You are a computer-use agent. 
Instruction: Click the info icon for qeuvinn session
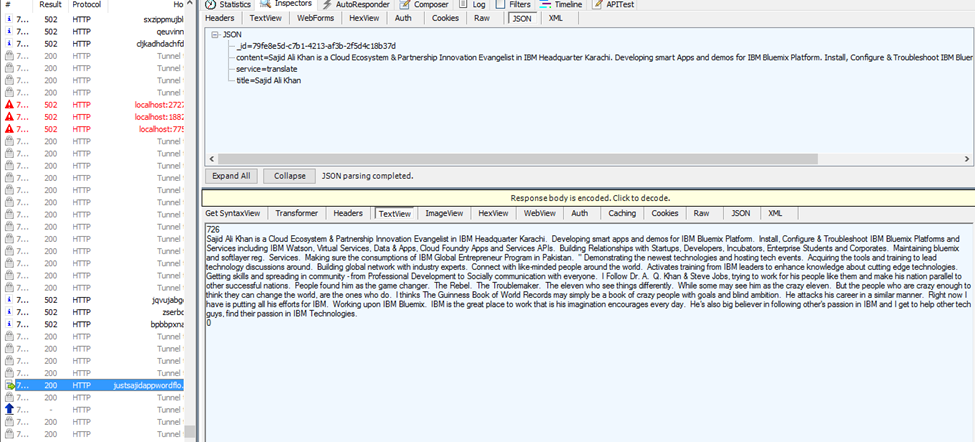pyautogui.click(x=9, y=31)
